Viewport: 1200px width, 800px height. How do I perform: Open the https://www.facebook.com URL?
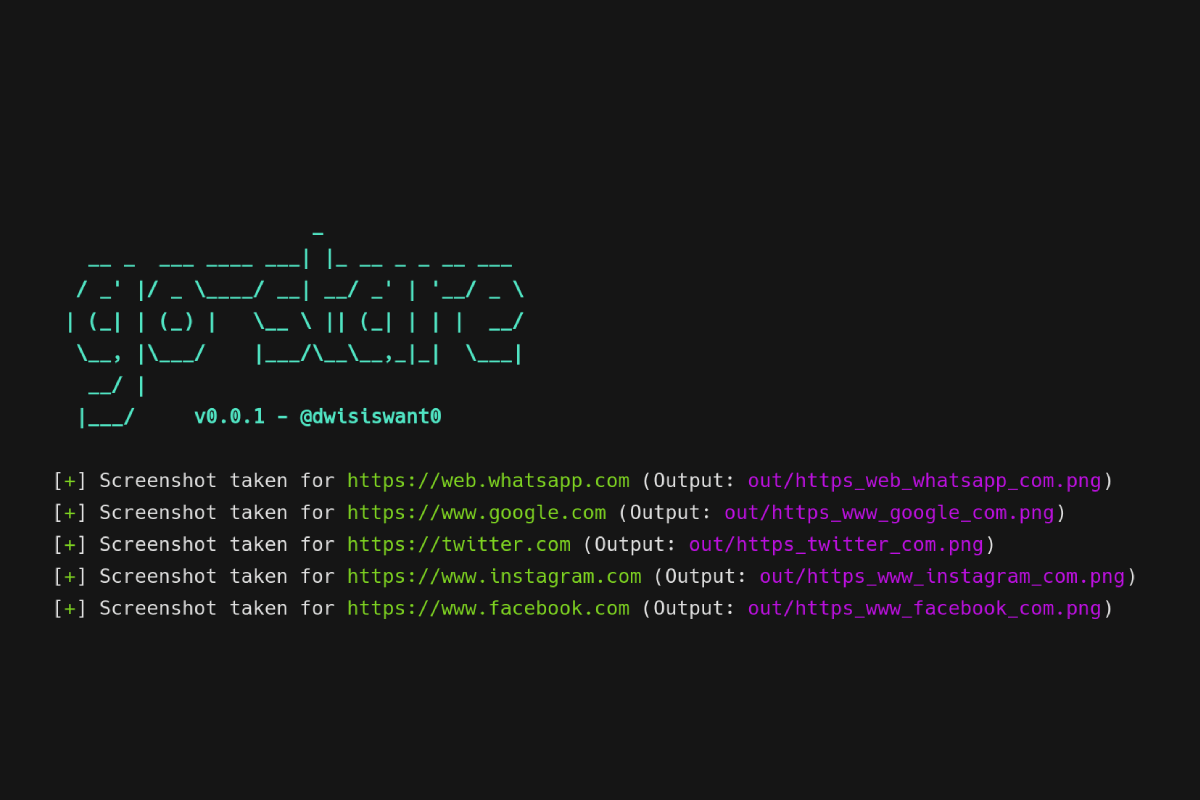[488, 609]
